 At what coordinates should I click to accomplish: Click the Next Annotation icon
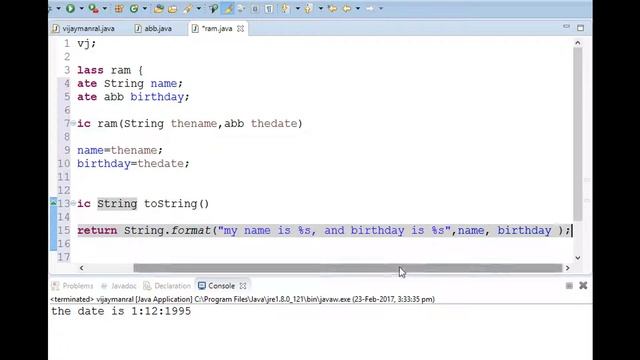(x=285, y=8)
